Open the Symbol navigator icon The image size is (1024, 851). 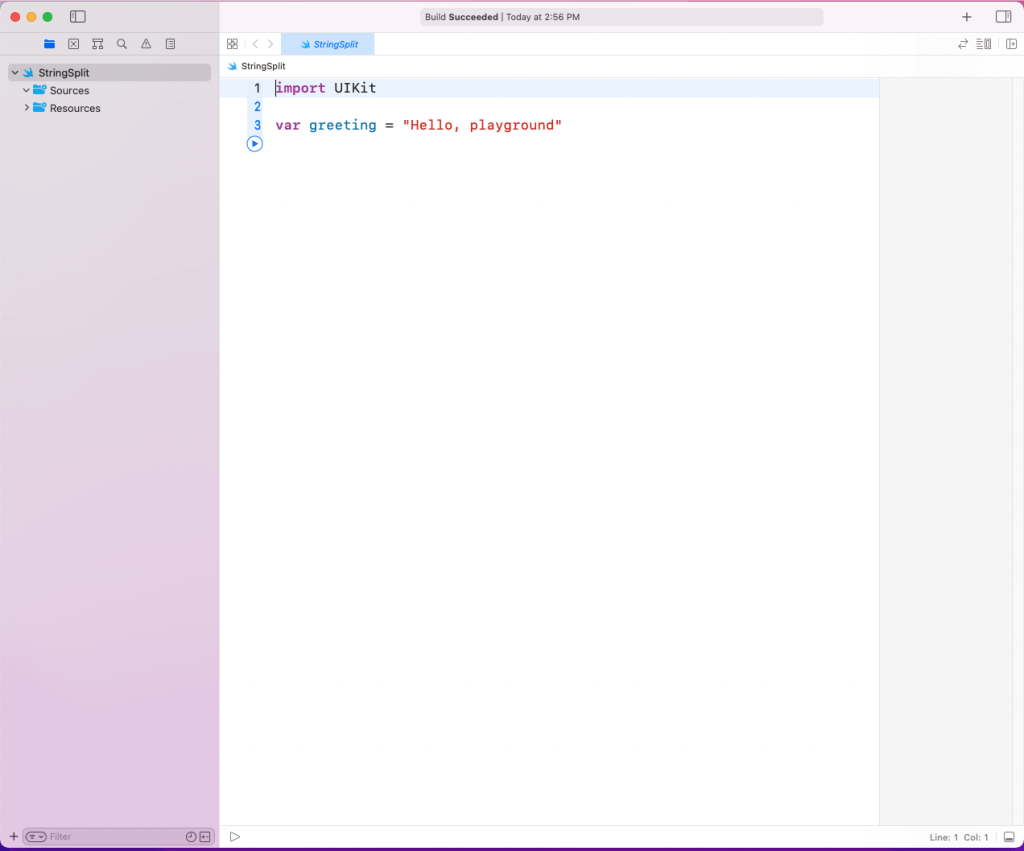coord(97,44)
